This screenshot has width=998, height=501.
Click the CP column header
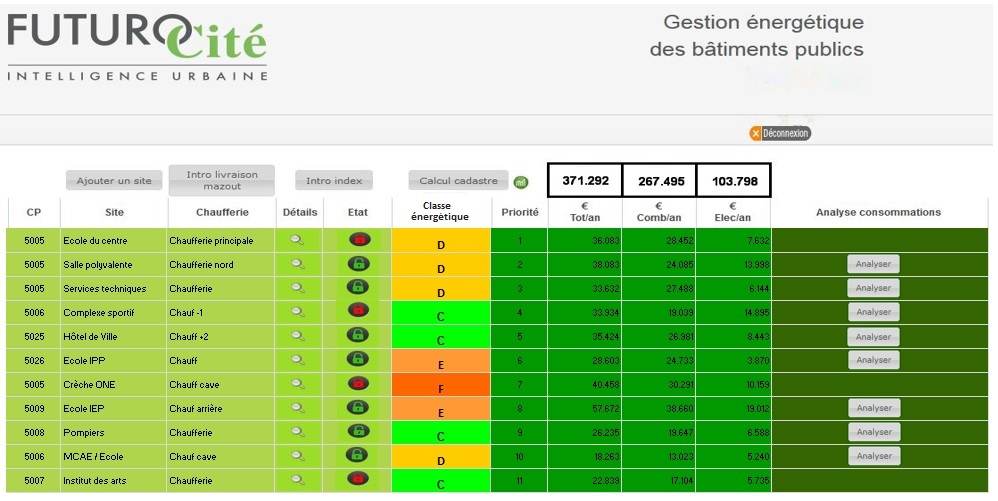[x=34, y=212]
